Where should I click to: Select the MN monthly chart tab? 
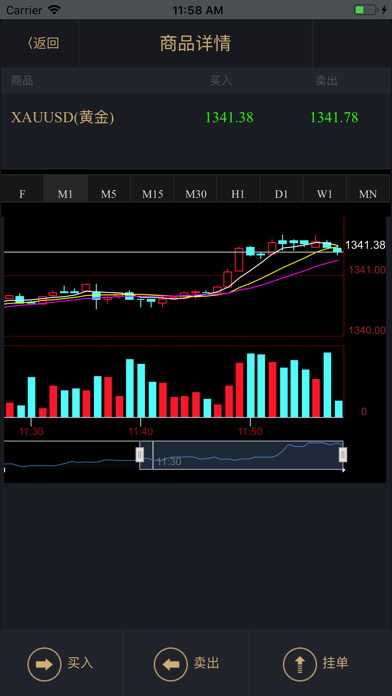[368, 189]
